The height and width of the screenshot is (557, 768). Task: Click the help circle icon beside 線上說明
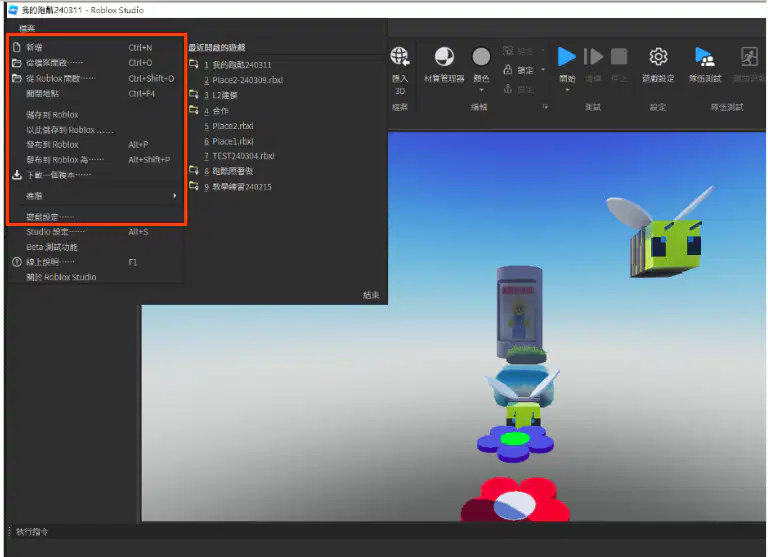click(x=17, y=262)
